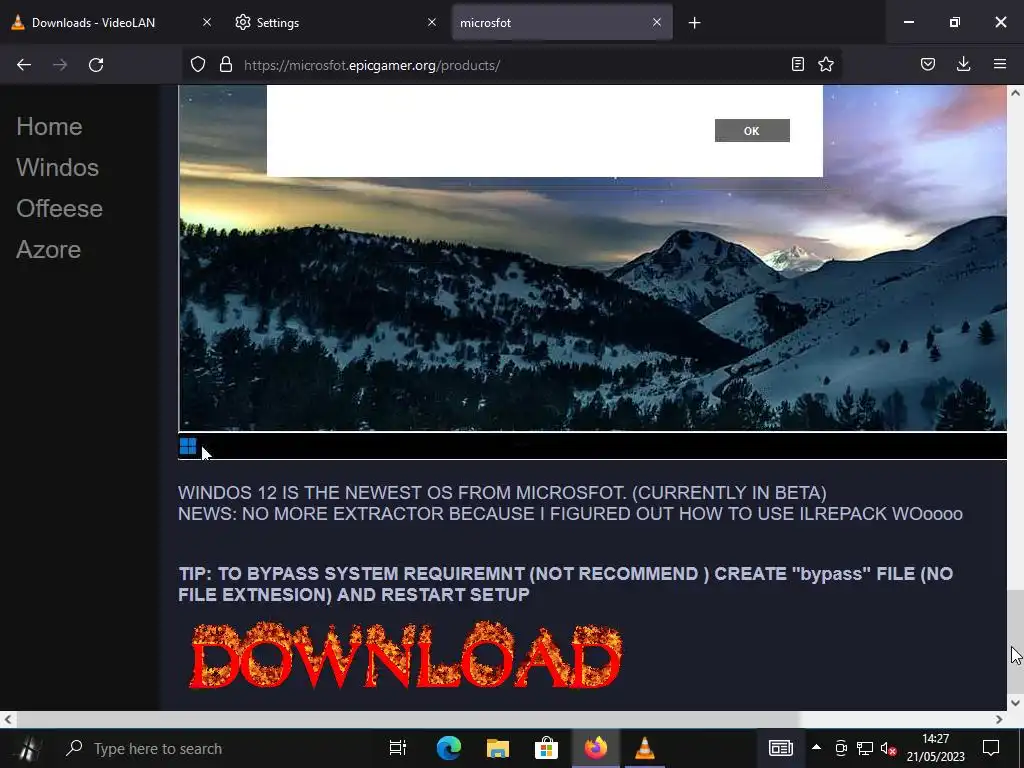Show hidden system tray icons

816,748
